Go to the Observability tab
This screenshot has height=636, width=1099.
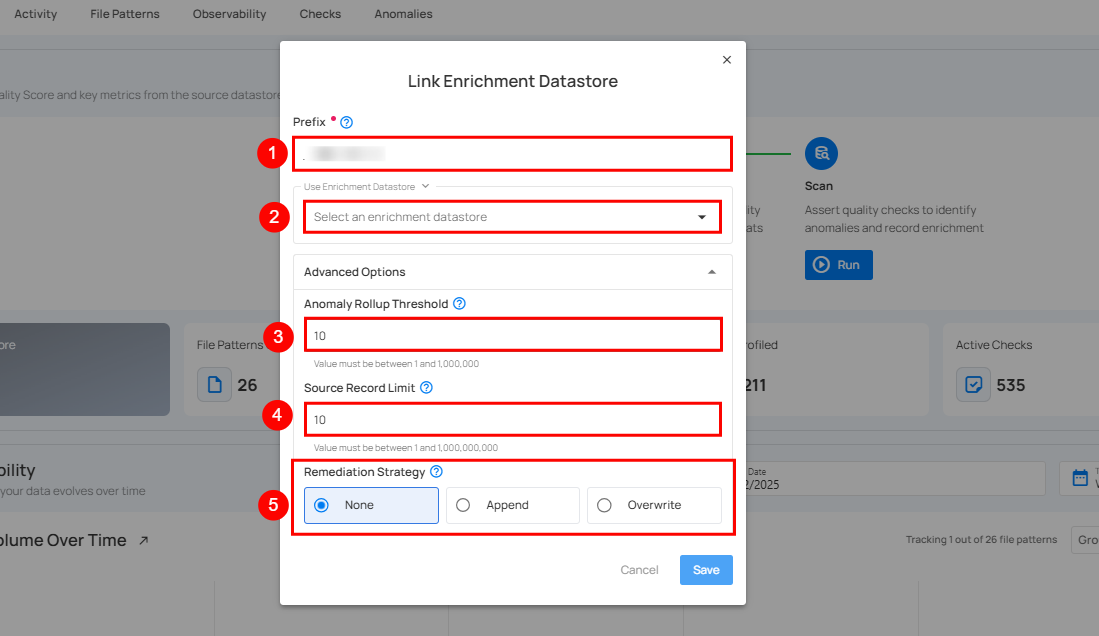pos(229,14)
